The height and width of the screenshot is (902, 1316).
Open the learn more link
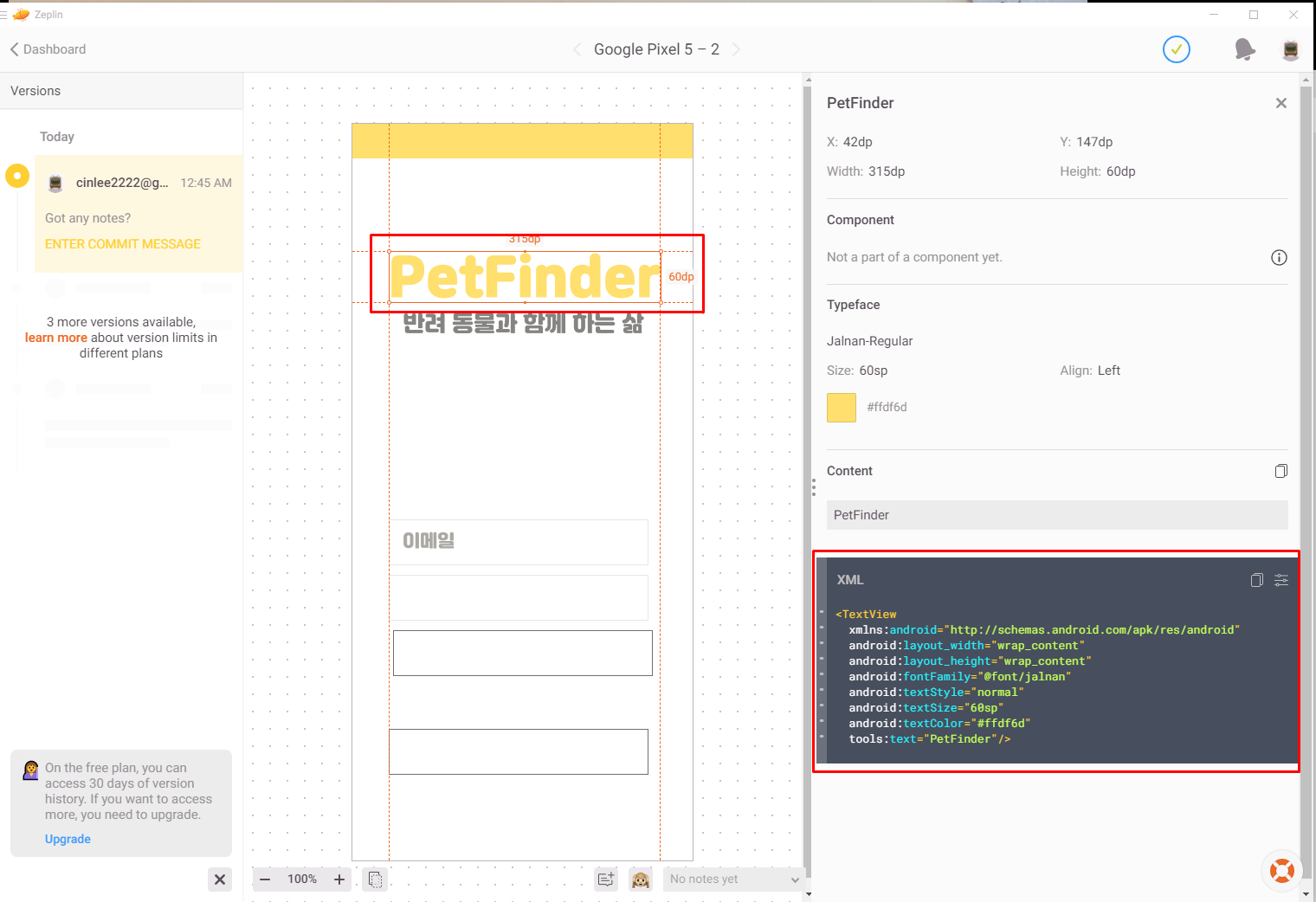tap(56, 338)
